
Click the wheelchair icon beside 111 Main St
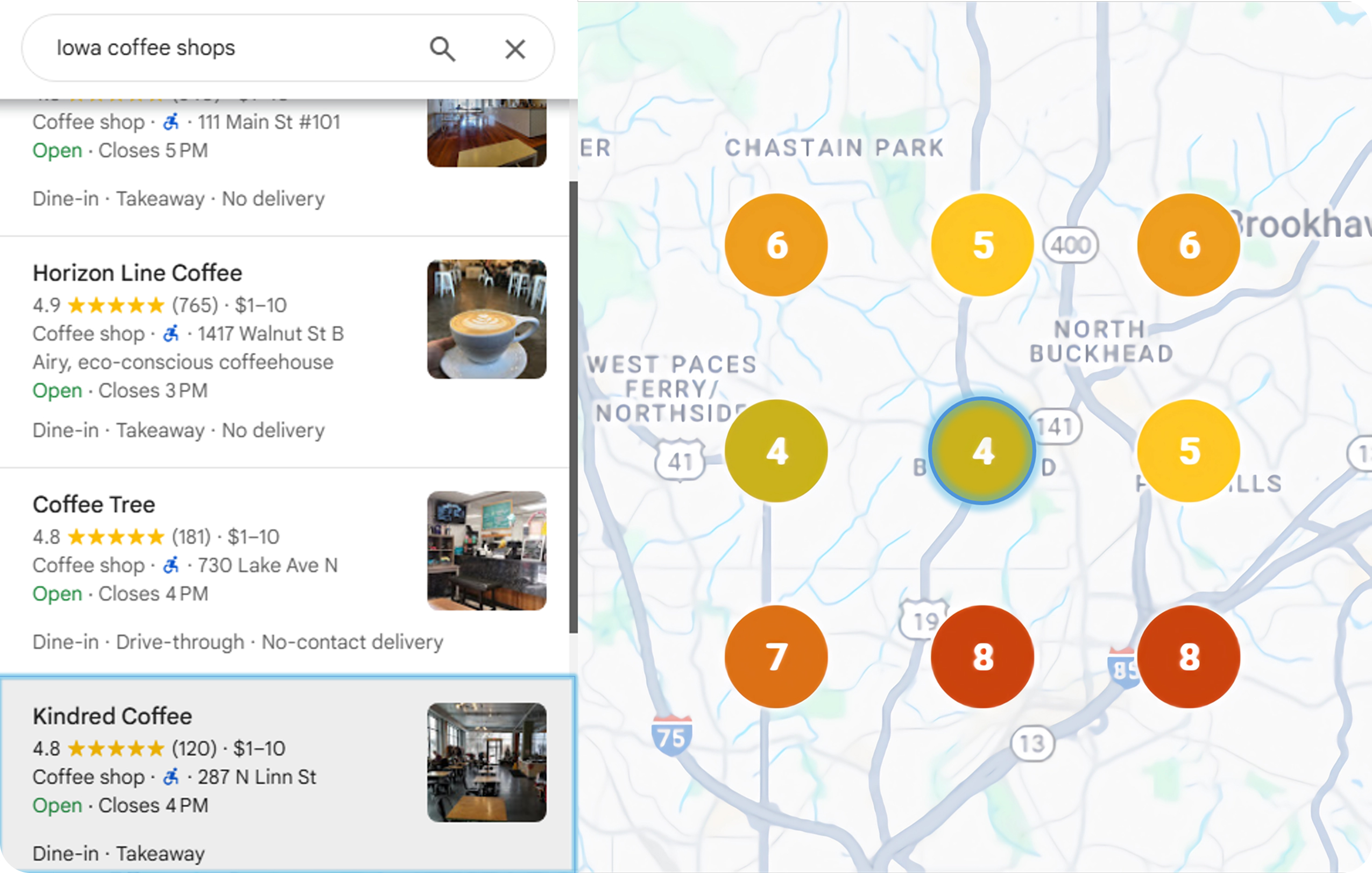point(171,122)
